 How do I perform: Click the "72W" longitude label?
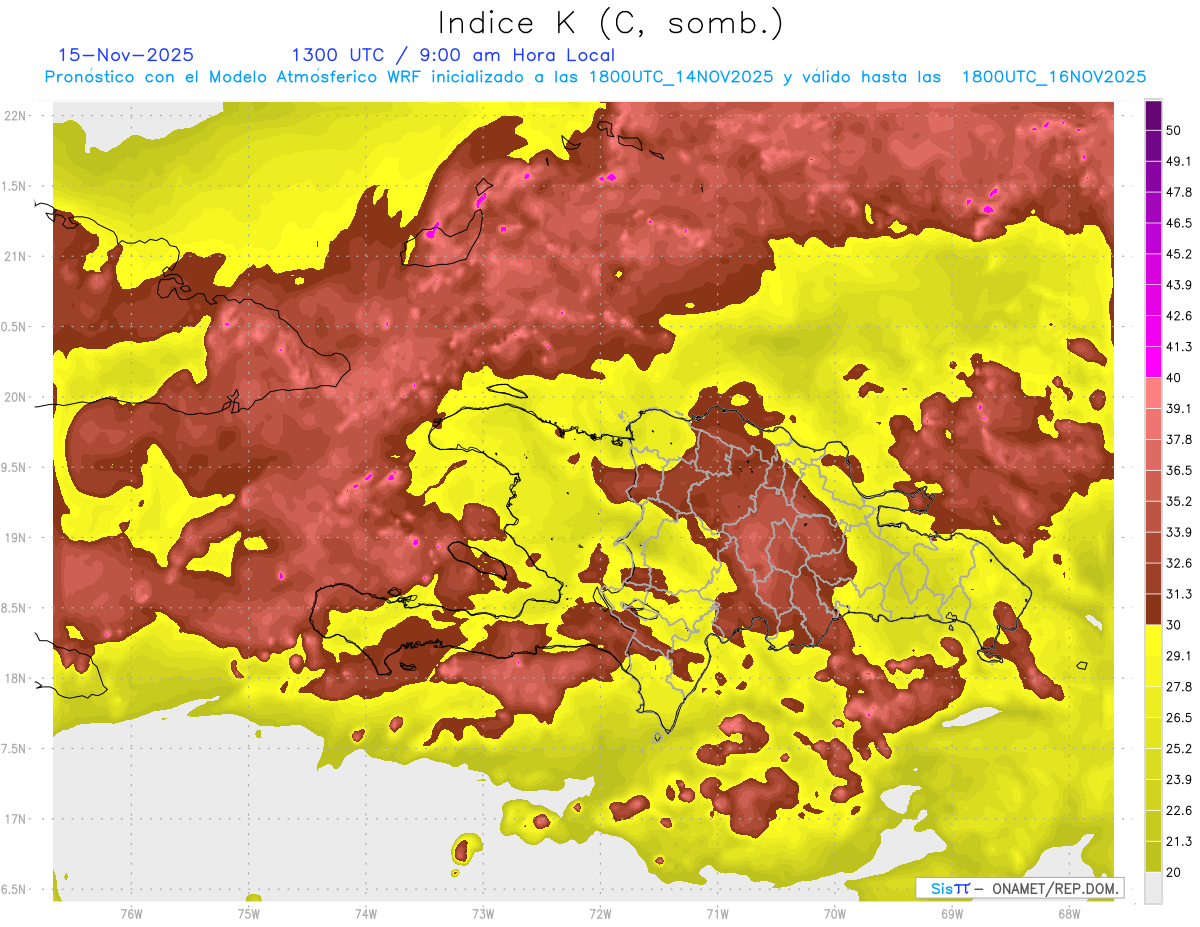click(601, 914)
